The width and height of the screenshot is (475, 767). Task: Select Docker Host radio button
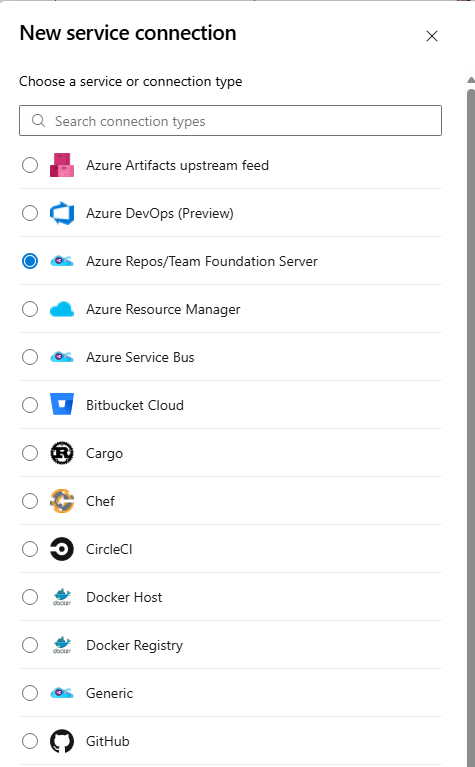click(30, 597)
